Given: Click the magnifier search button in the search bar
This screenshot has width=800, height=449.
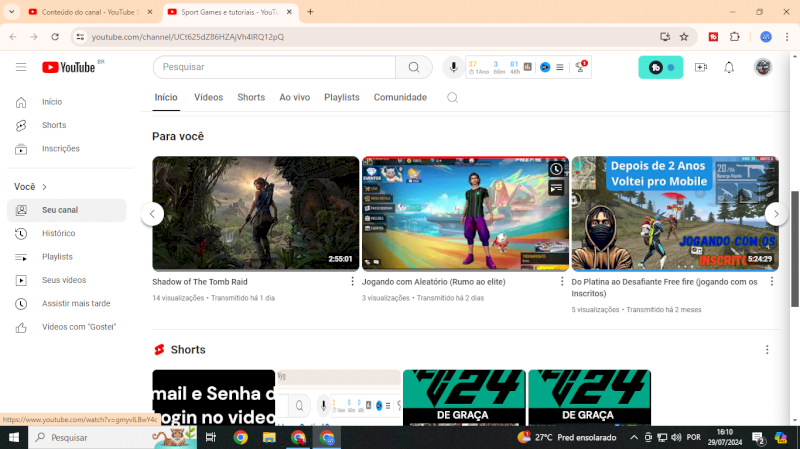Looking at the screenshot, I should [413, 67].
